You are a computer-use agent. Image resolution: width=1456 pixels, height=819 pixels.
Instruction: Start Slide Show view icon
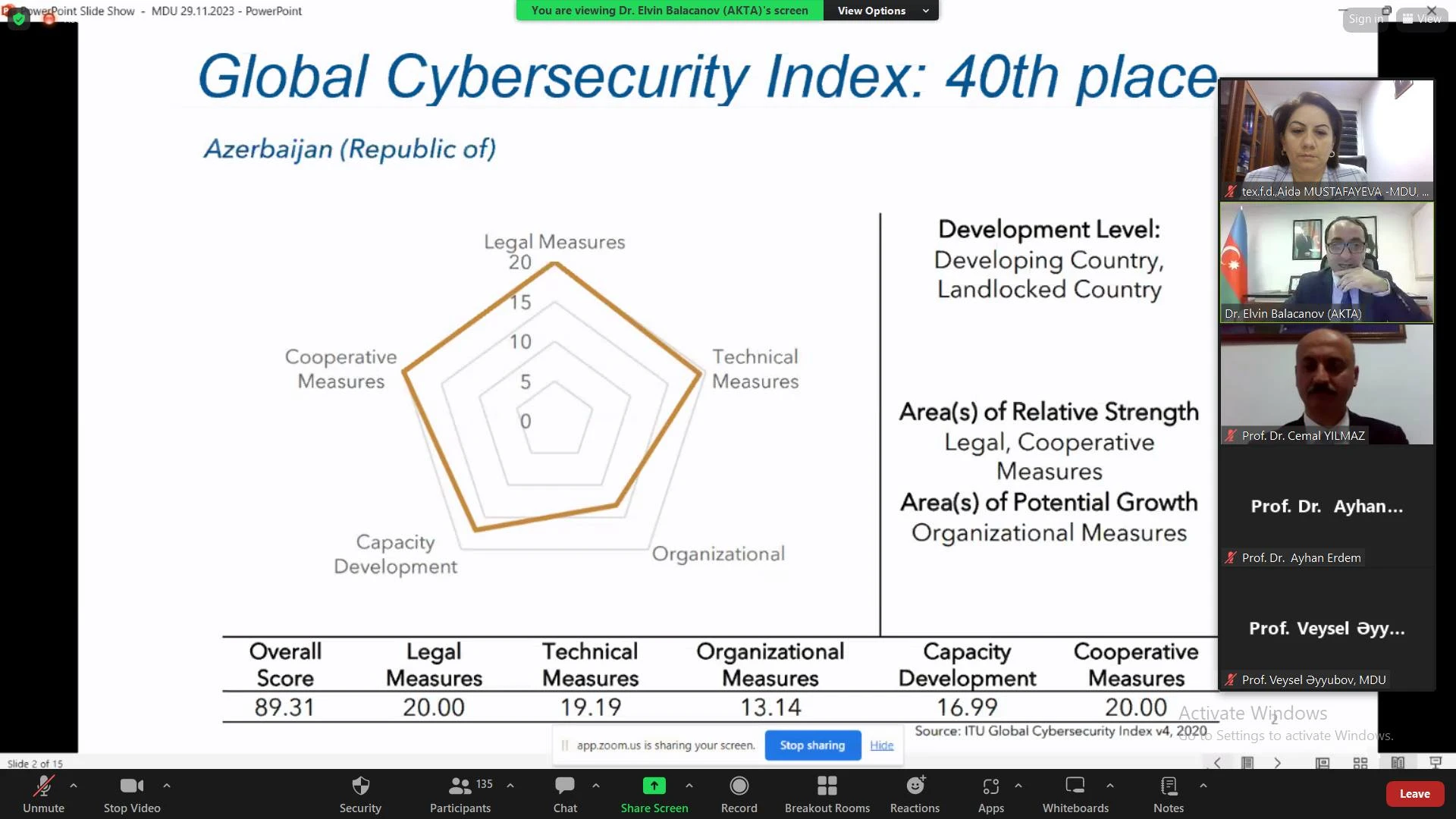click(x=1436, y=763)
